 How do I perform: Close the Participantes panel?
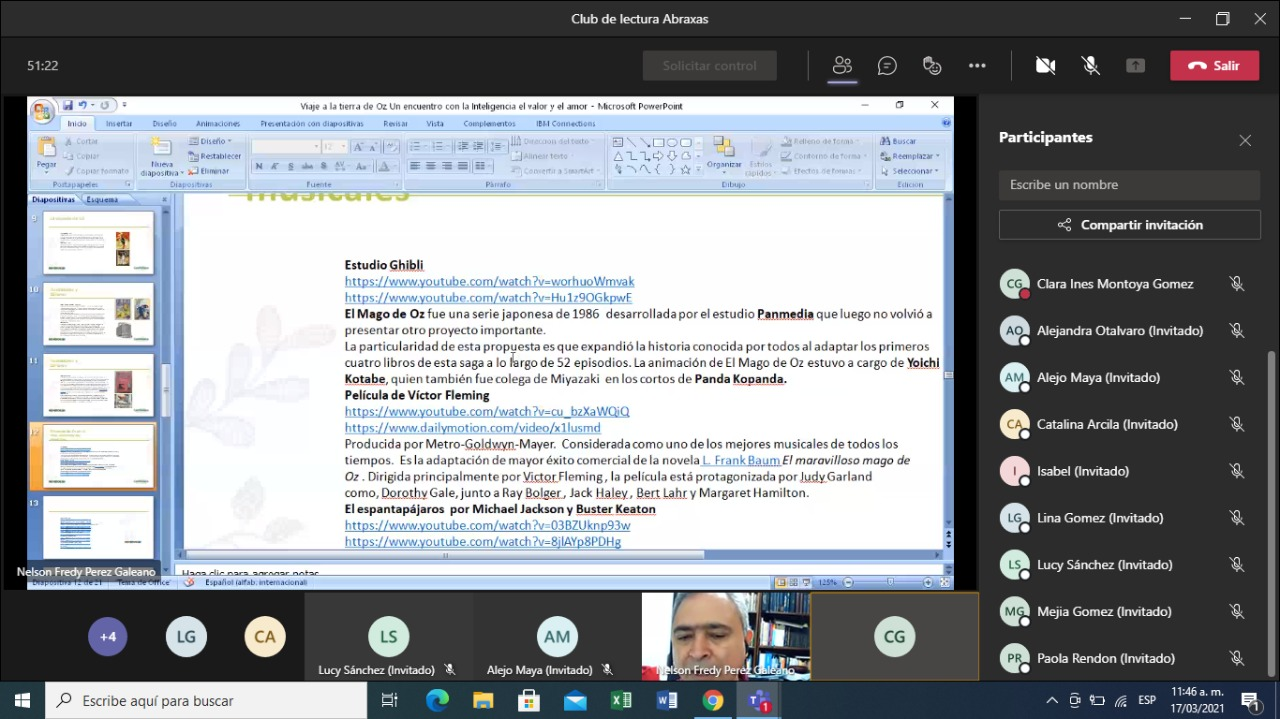1245,140
